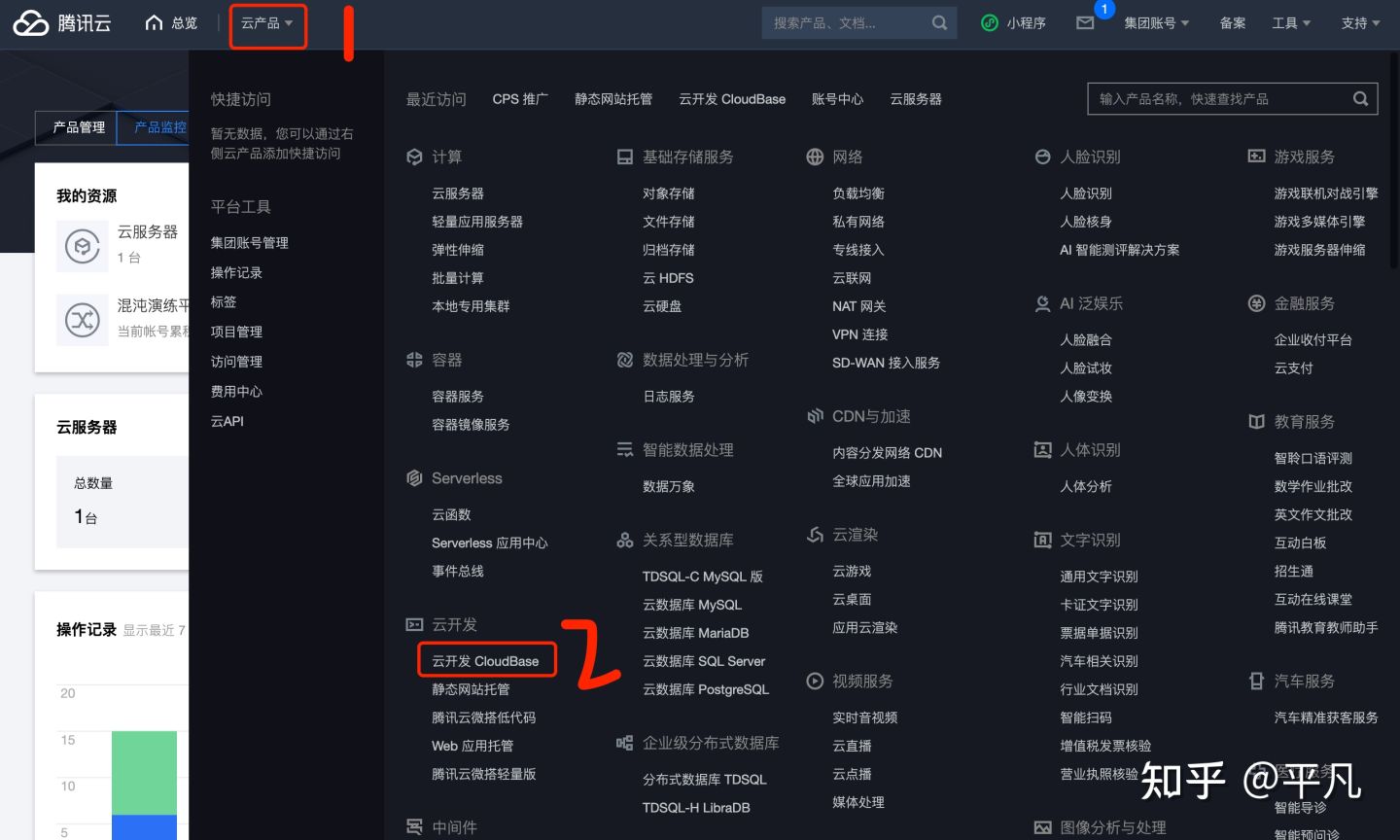Click the 汽车服务 category icon

tap(1256, 682)
